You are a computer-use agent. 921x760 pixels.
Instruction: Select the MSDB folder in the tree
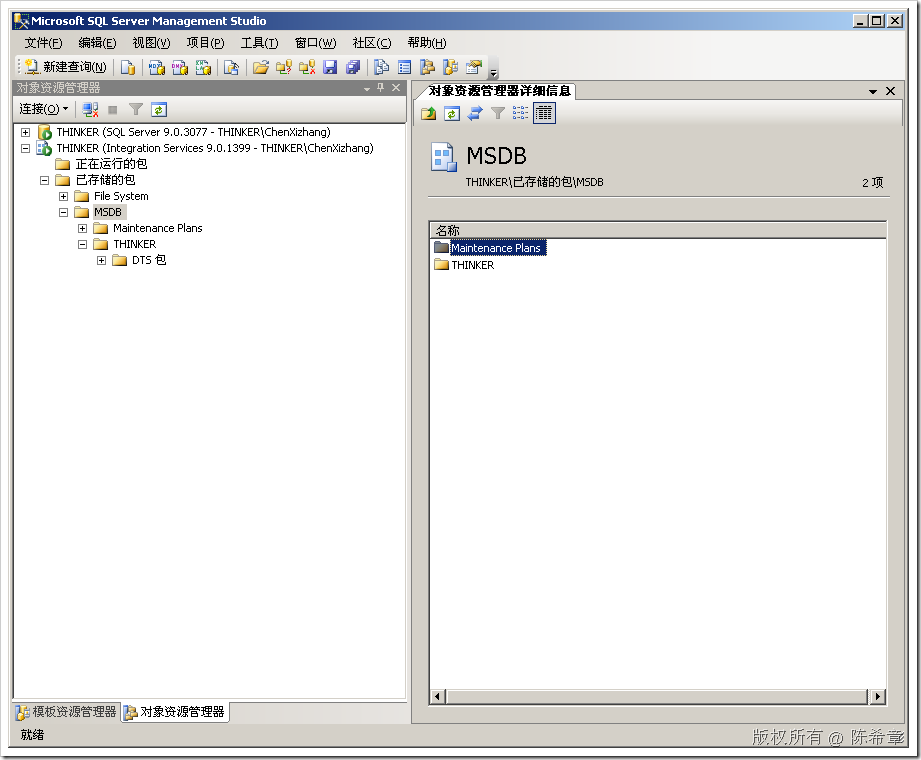(108, 212)
